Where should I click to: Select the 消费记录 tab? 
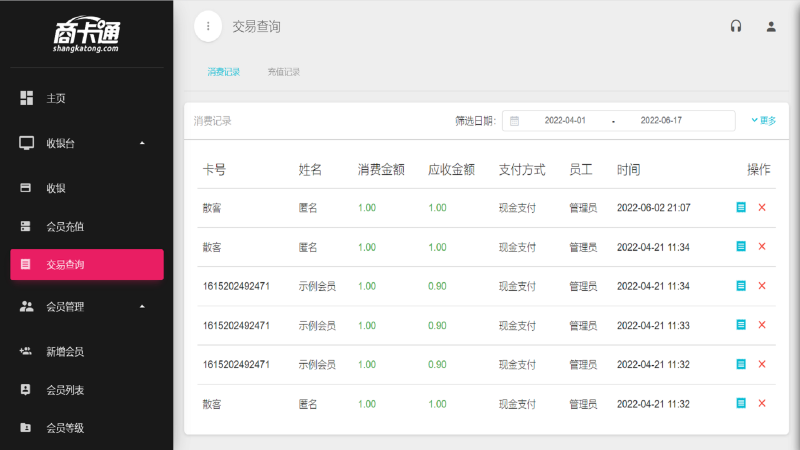click(223, 72)
